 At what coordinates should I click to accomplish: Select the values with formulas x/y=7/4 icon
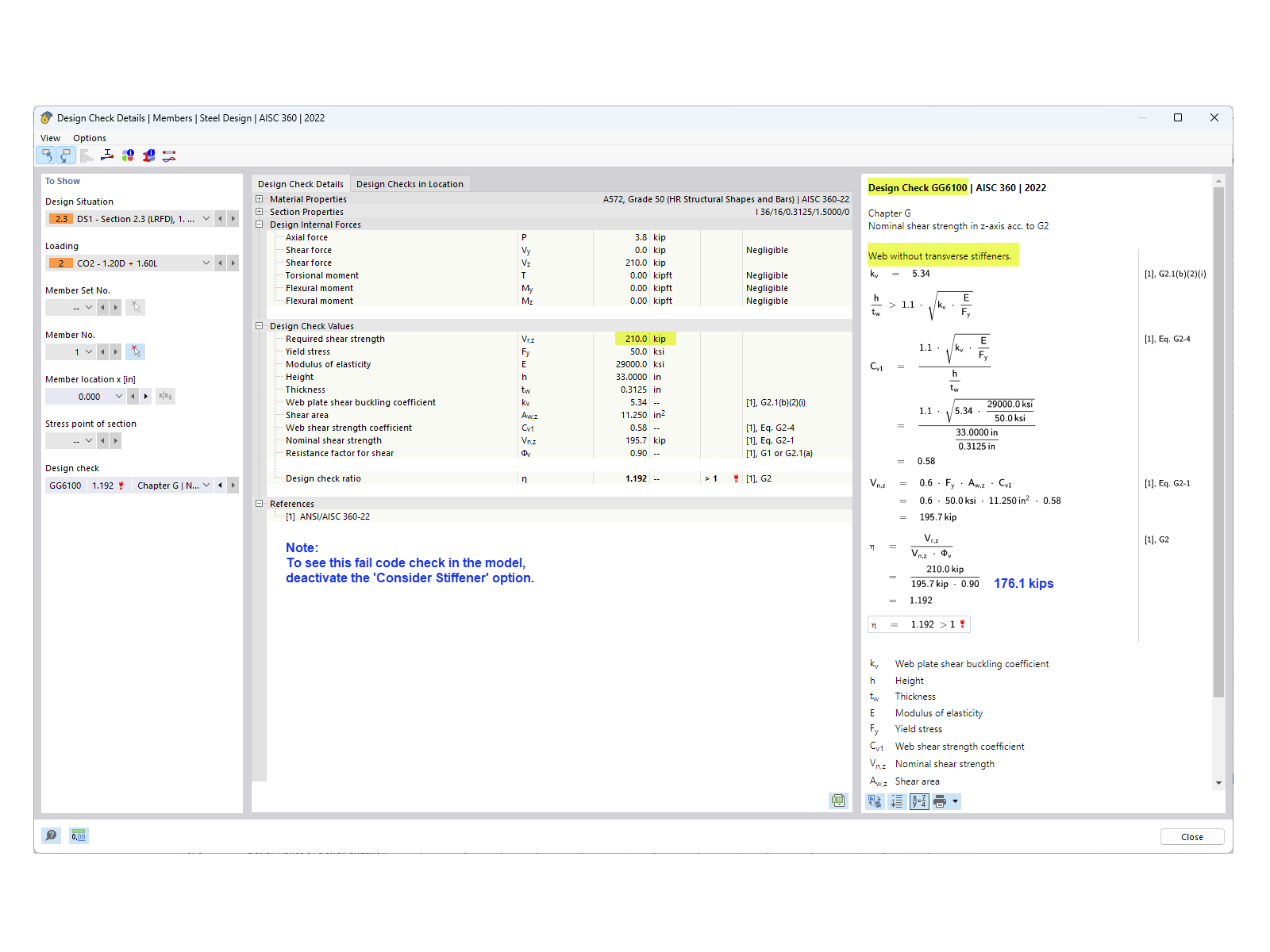point(918,801)
